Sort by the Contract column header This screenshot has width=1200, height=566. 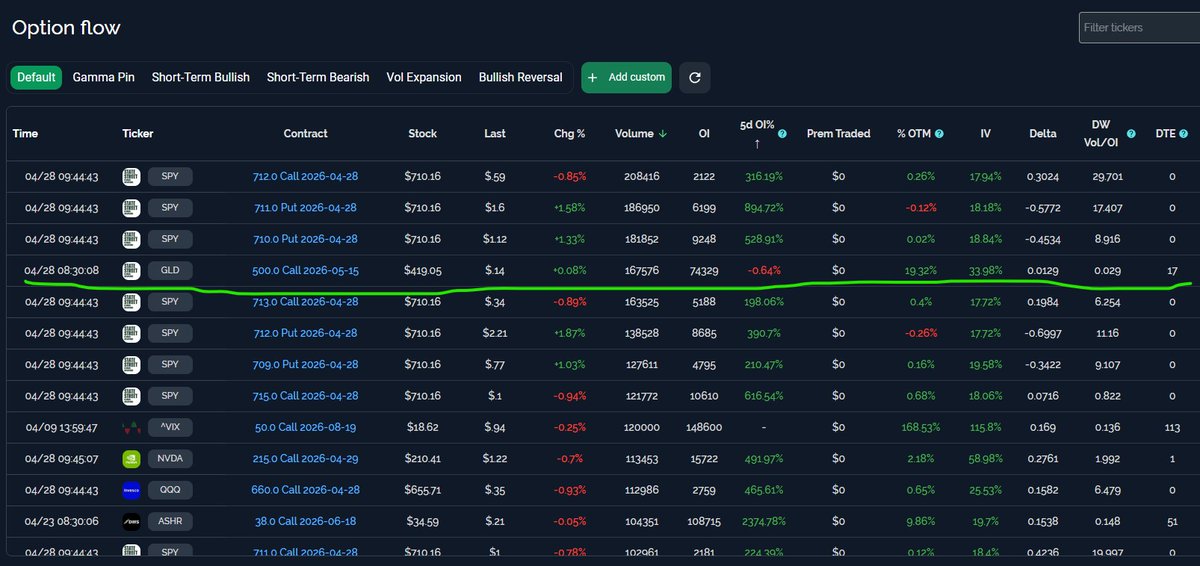pos(305,133)
